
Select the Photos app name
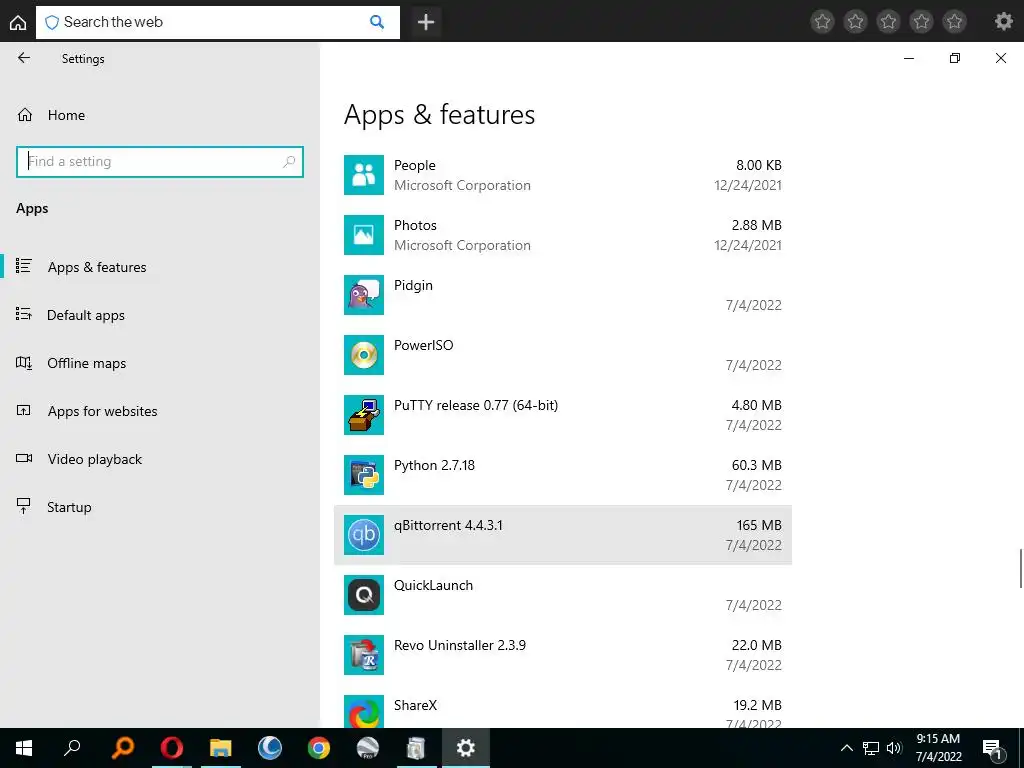point(415,225)
